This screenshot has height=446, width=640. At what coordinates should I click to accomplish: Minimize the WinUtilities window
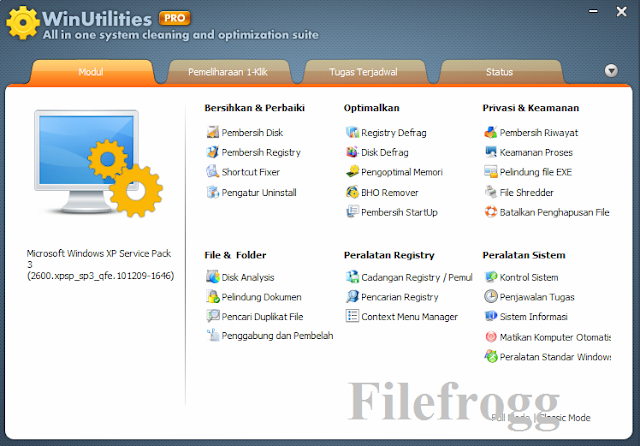pyautogui.click(x=593, y=11)
